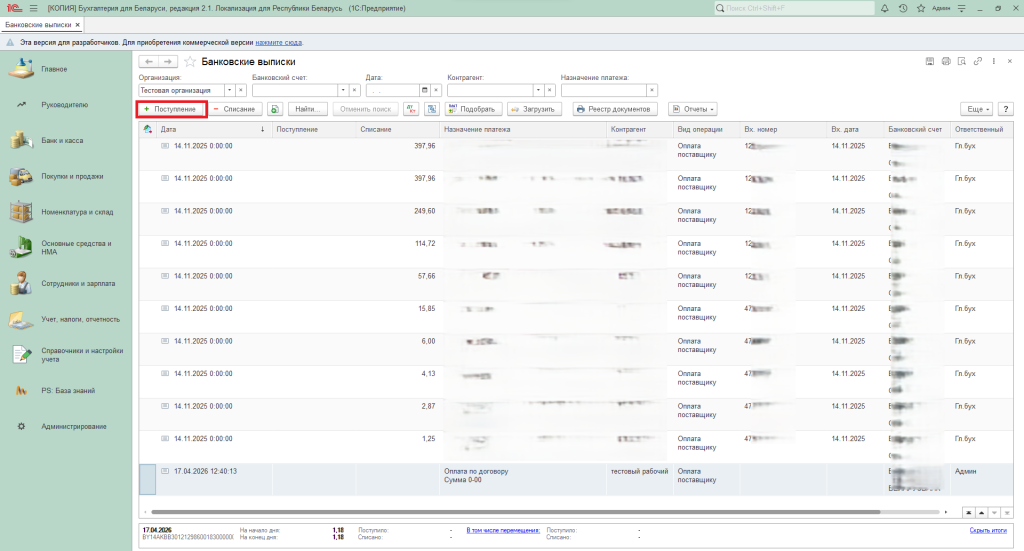Open Покупки и продажи section

tap(72, 176)
